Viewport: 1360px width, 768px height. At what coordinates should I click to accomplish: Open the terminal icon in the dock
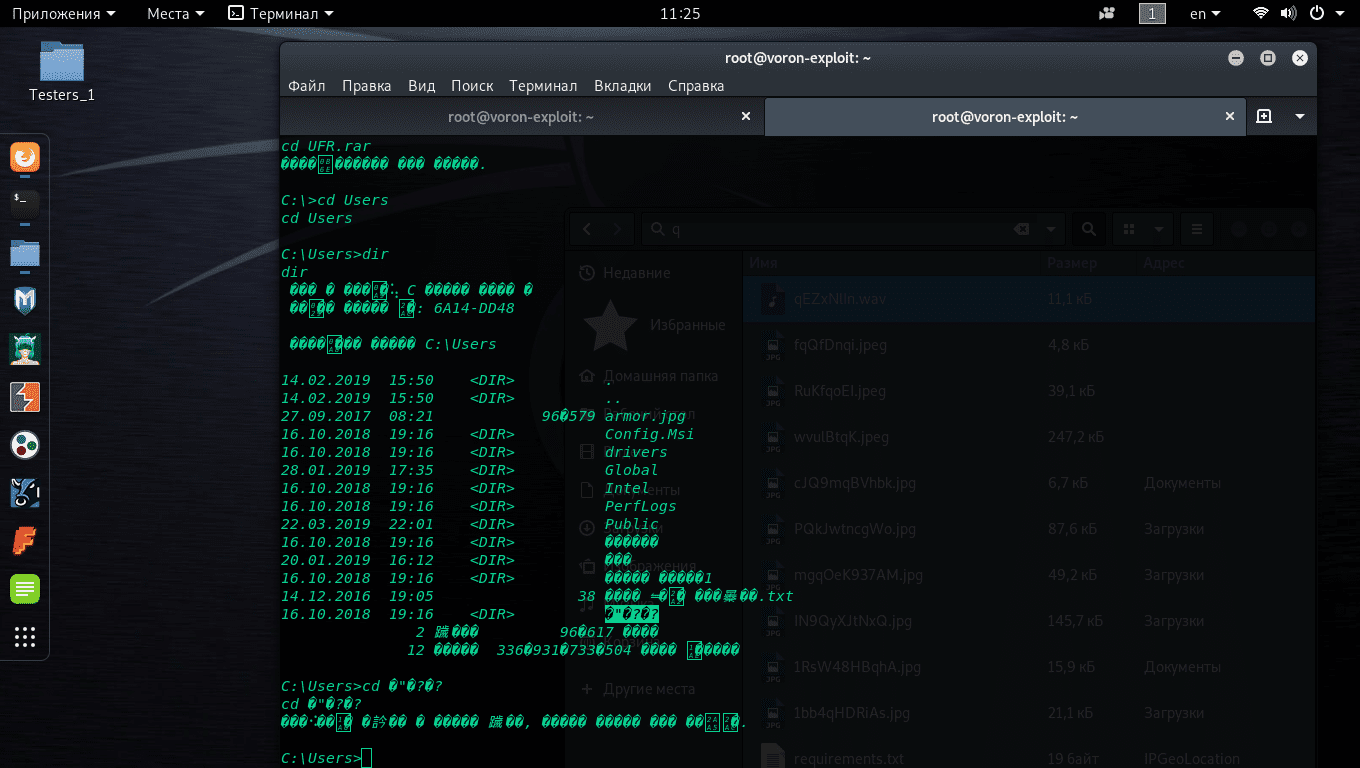pos(25,204)
